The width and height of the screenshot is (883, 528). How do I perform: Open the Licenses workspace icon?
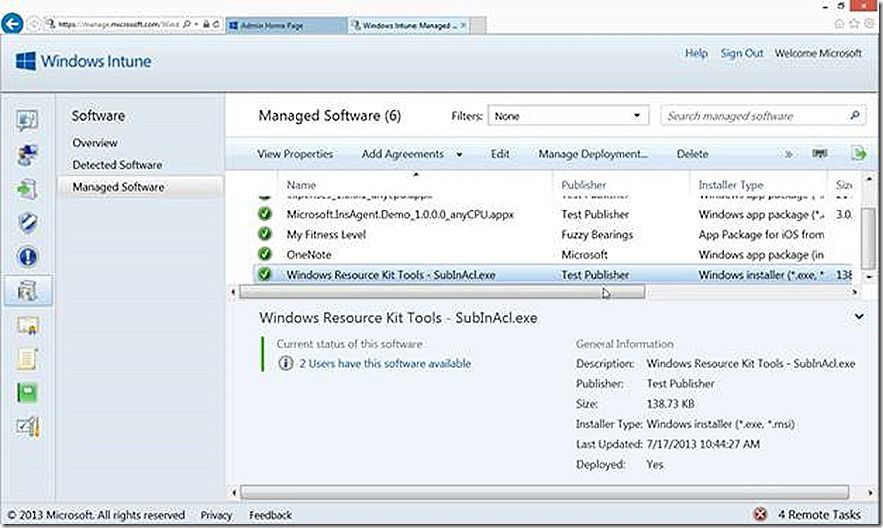27,325
